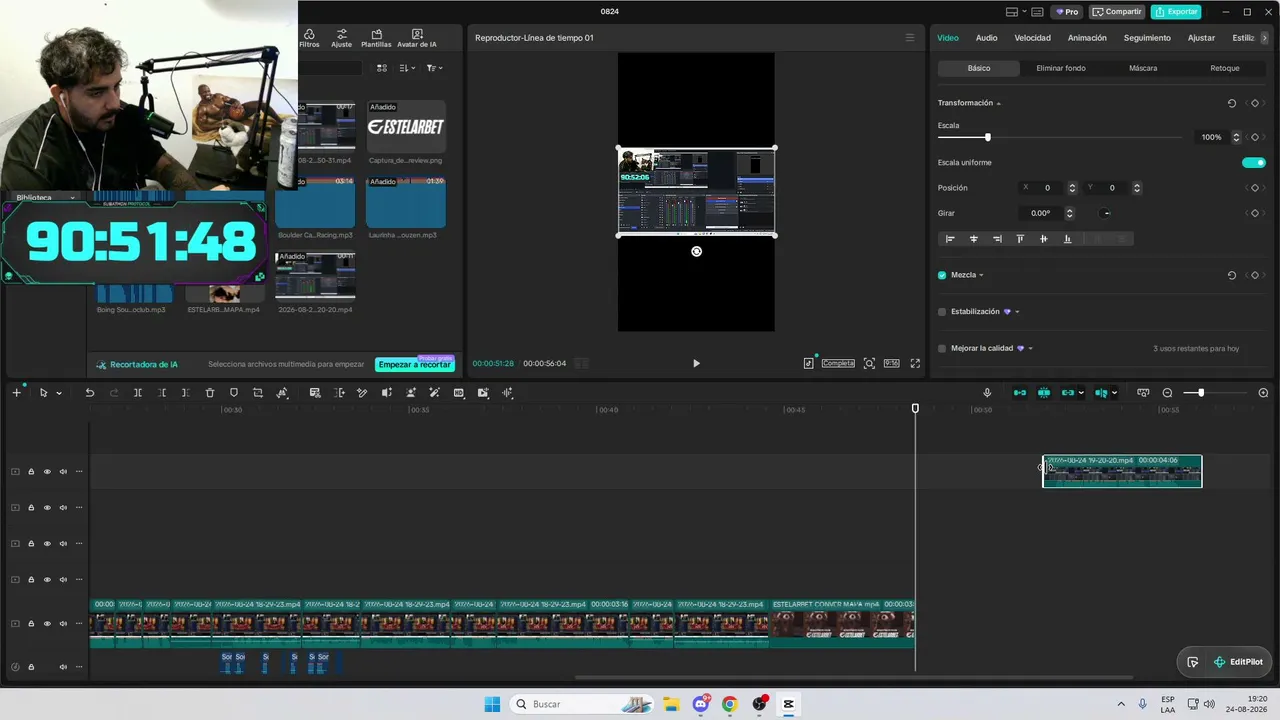Toggle auto snapping in timeline toolbar
The height and width of the screenshot is (720, 1280).
coord(1044,393)
